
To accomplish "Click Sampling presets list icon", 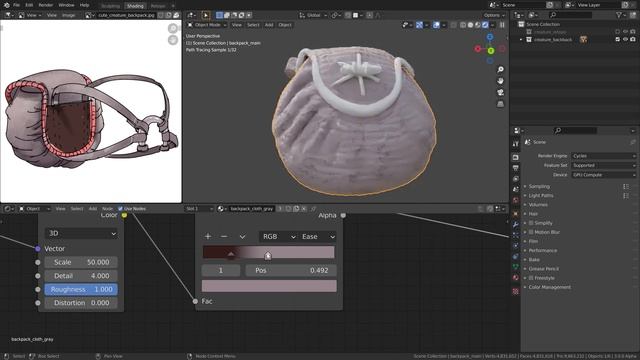I will [x=626, y=187].
